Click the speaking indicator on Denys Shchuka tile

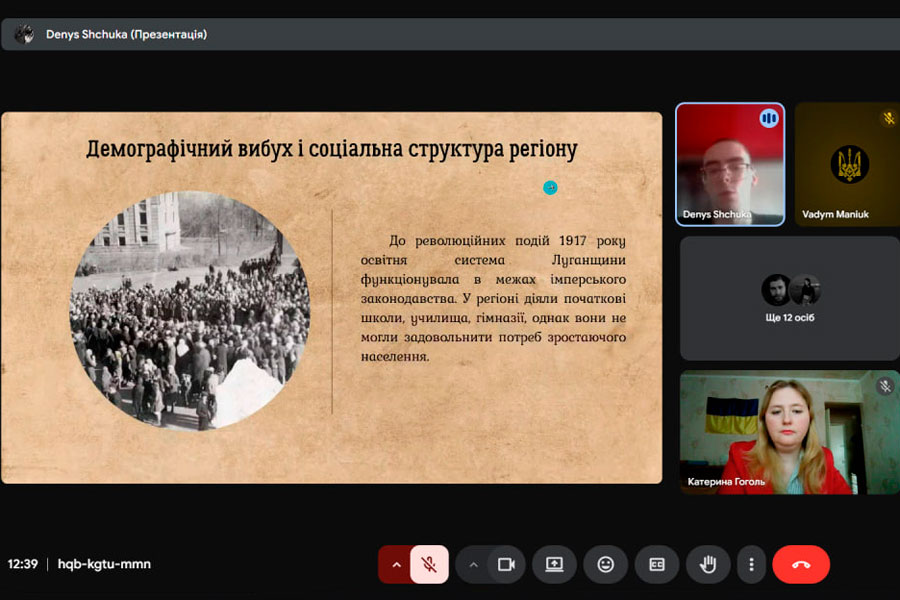(769, 119)
